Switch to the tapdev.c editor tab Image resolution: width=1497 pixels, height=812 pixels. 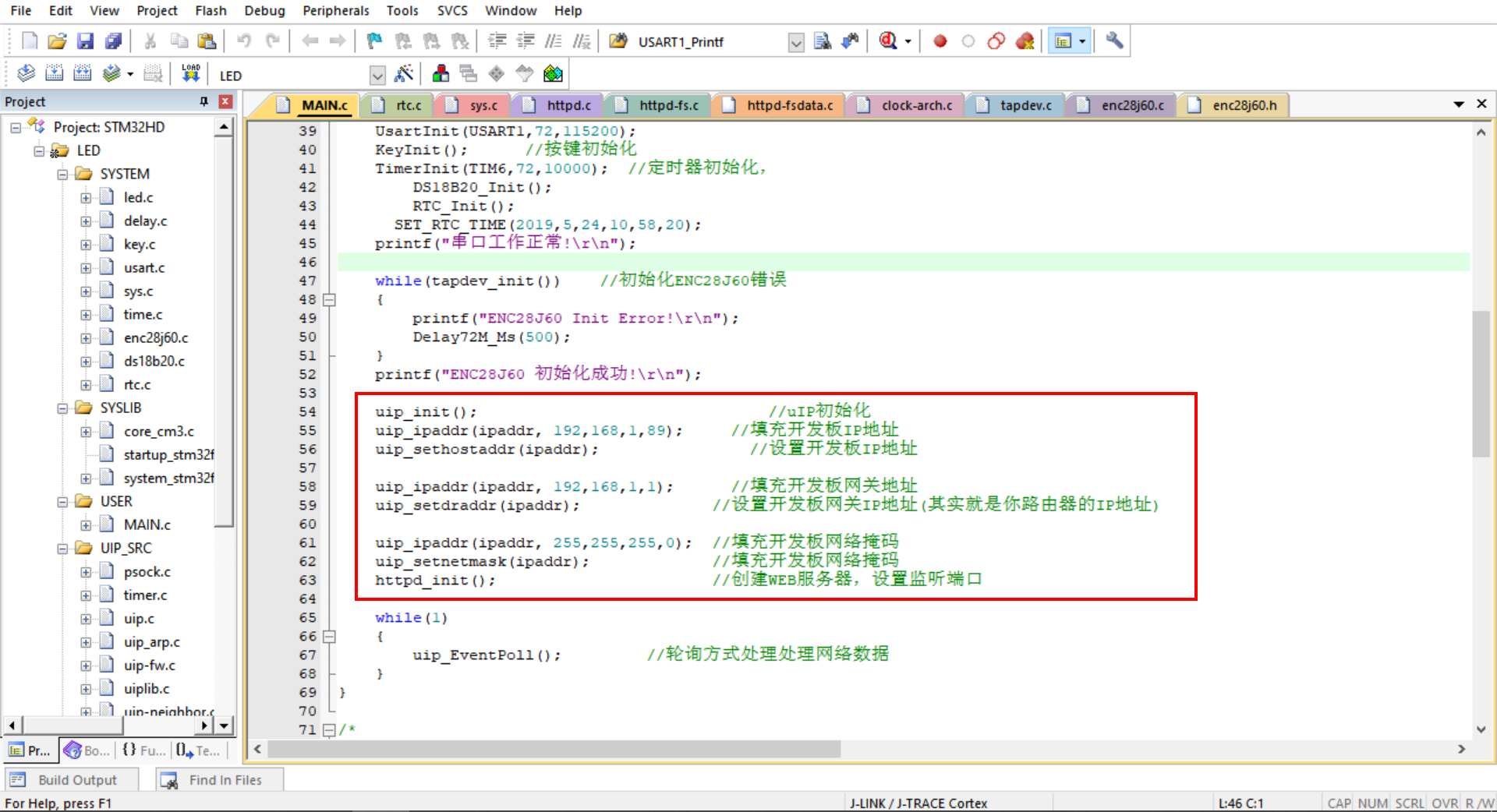(x=1017, y=105)
